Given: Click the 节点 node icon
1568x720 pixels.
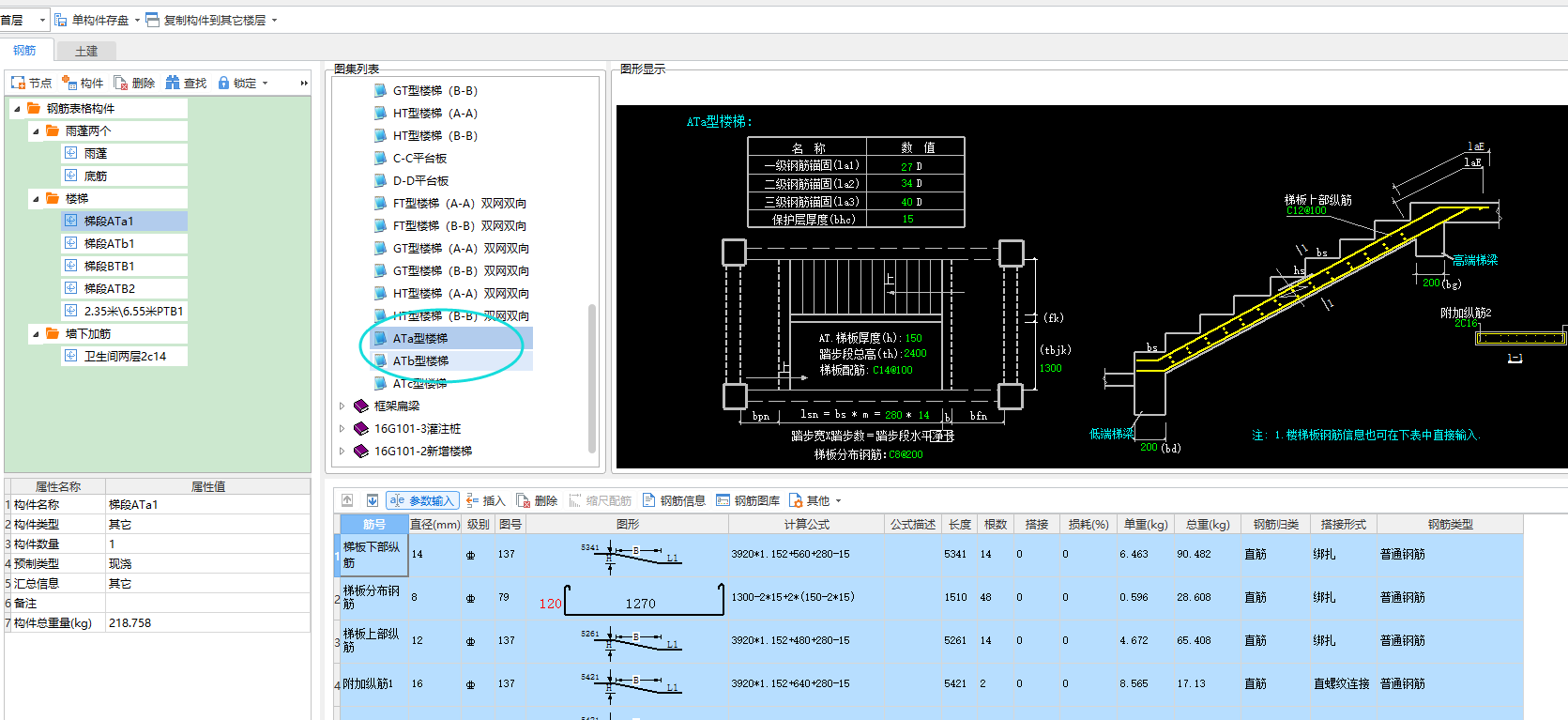Looking at the screenshot, I should pyautogui.click(x=18, y=83).
